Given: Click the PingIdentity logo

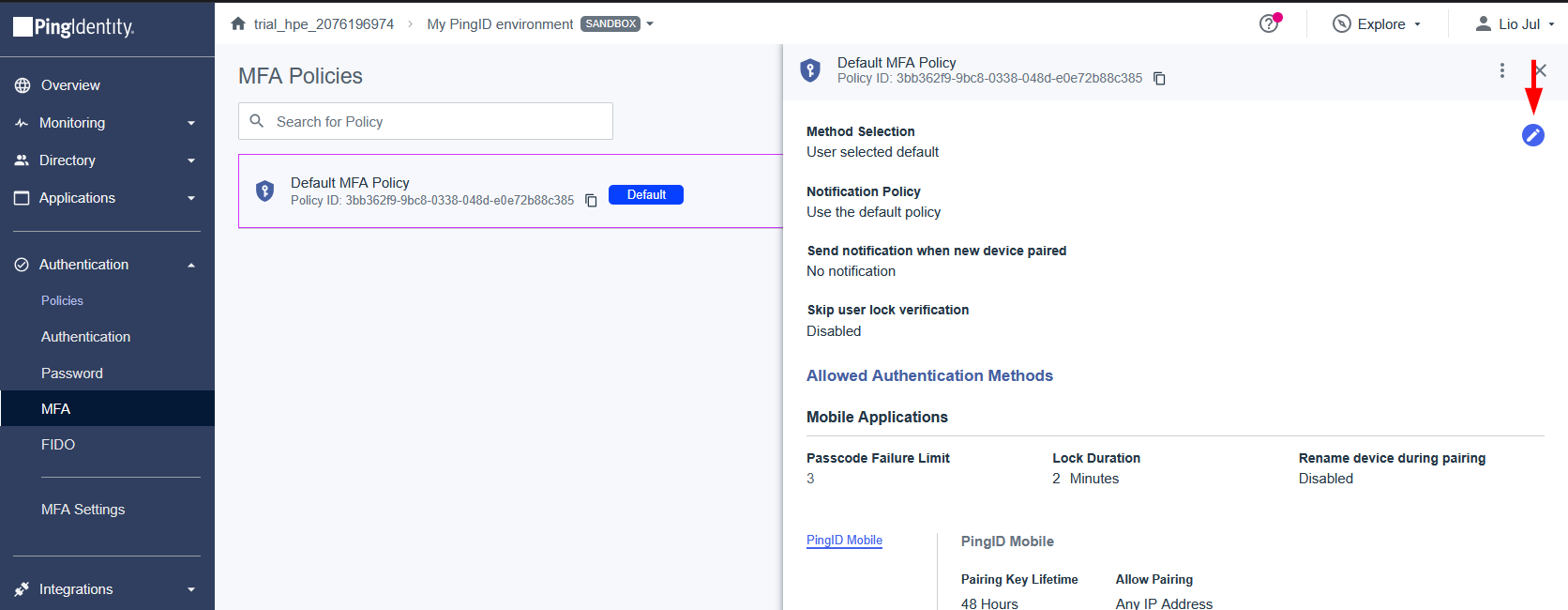Looking at the screenshot, I should coord(74,27).
